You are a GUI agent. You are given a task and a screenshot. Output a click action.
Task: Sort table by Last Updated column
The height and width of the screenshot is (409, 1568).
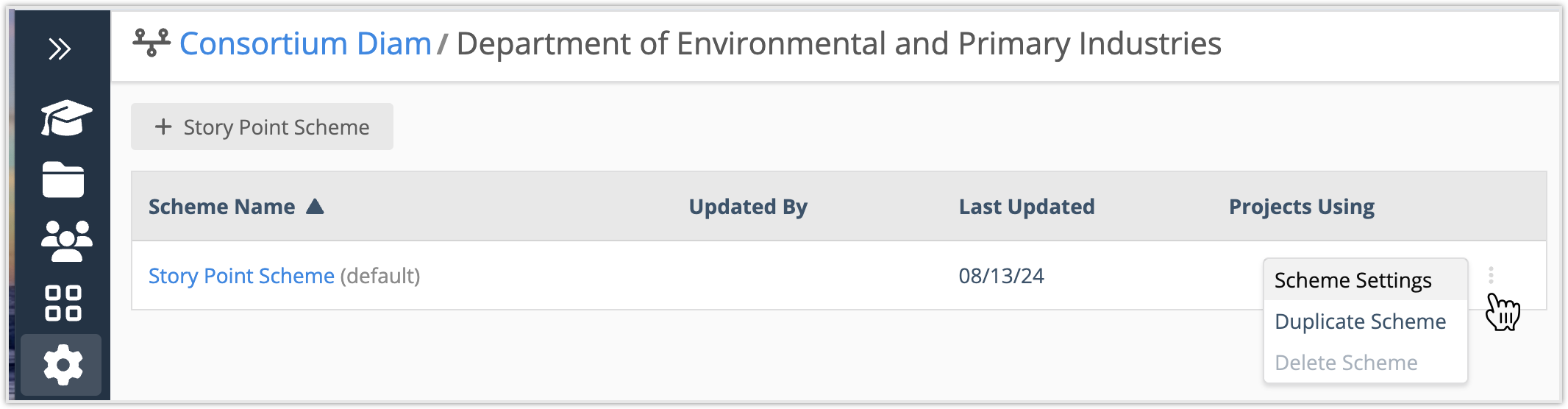click(x=1027, y=207)
